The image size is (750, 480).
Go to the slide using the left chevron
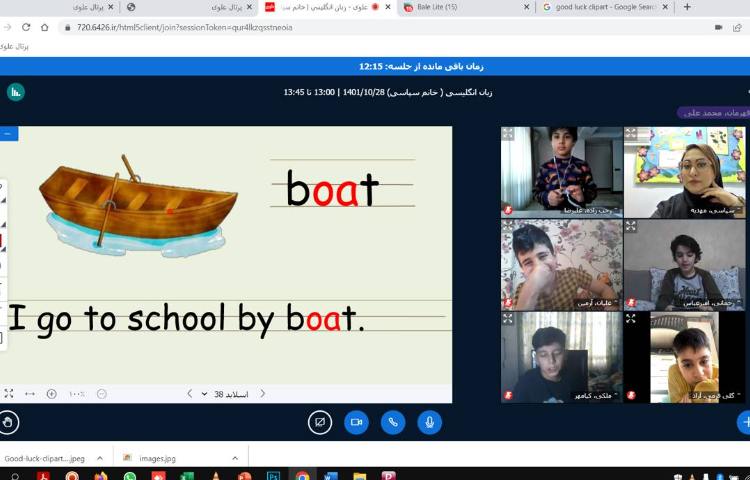pyautogui.click(x=189, y=393)
